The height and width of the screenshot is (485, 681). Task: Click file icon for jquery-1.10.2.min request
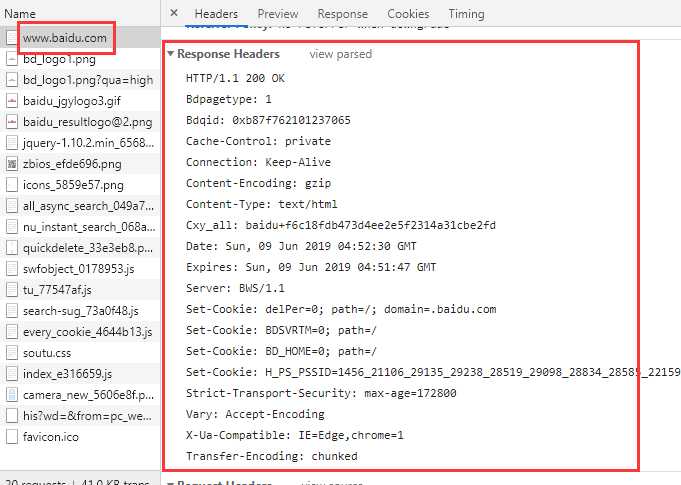tap(12, 143)
